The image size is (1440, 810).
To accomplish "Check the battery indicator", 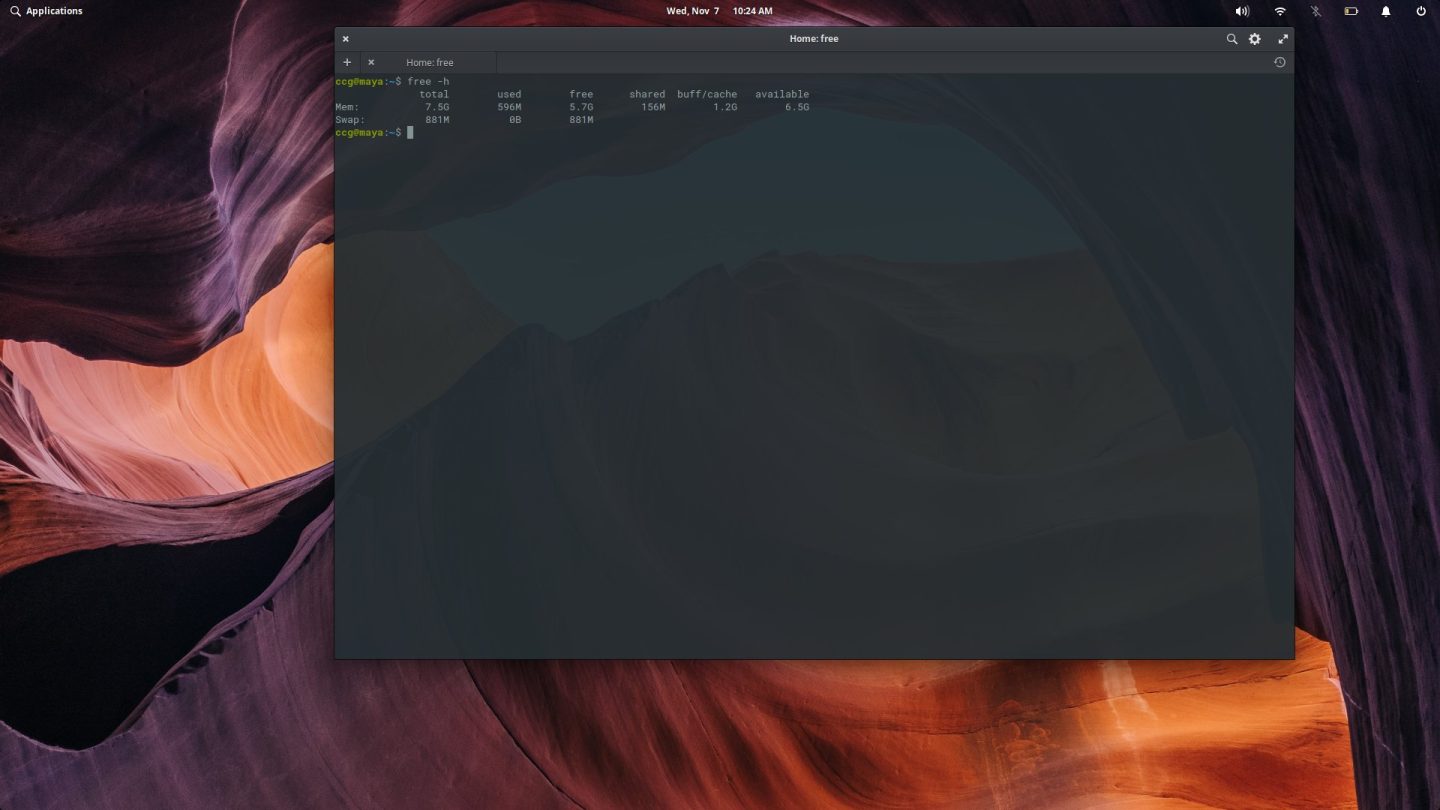I will (1350, 10).
